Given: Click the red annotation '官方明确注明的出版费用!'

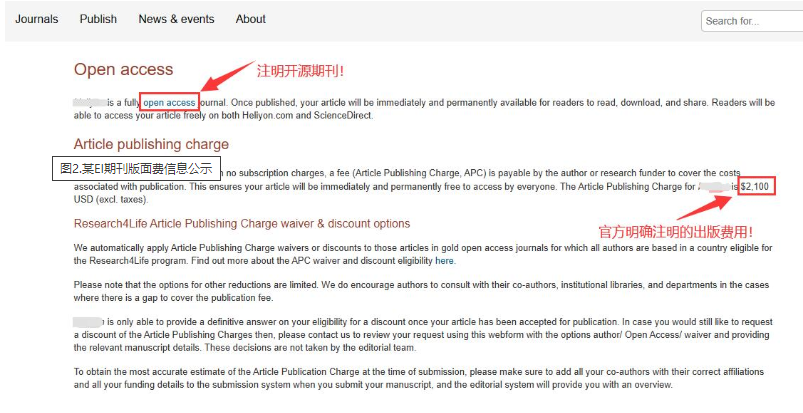Looking at the screenshot, I should [676, 232].
